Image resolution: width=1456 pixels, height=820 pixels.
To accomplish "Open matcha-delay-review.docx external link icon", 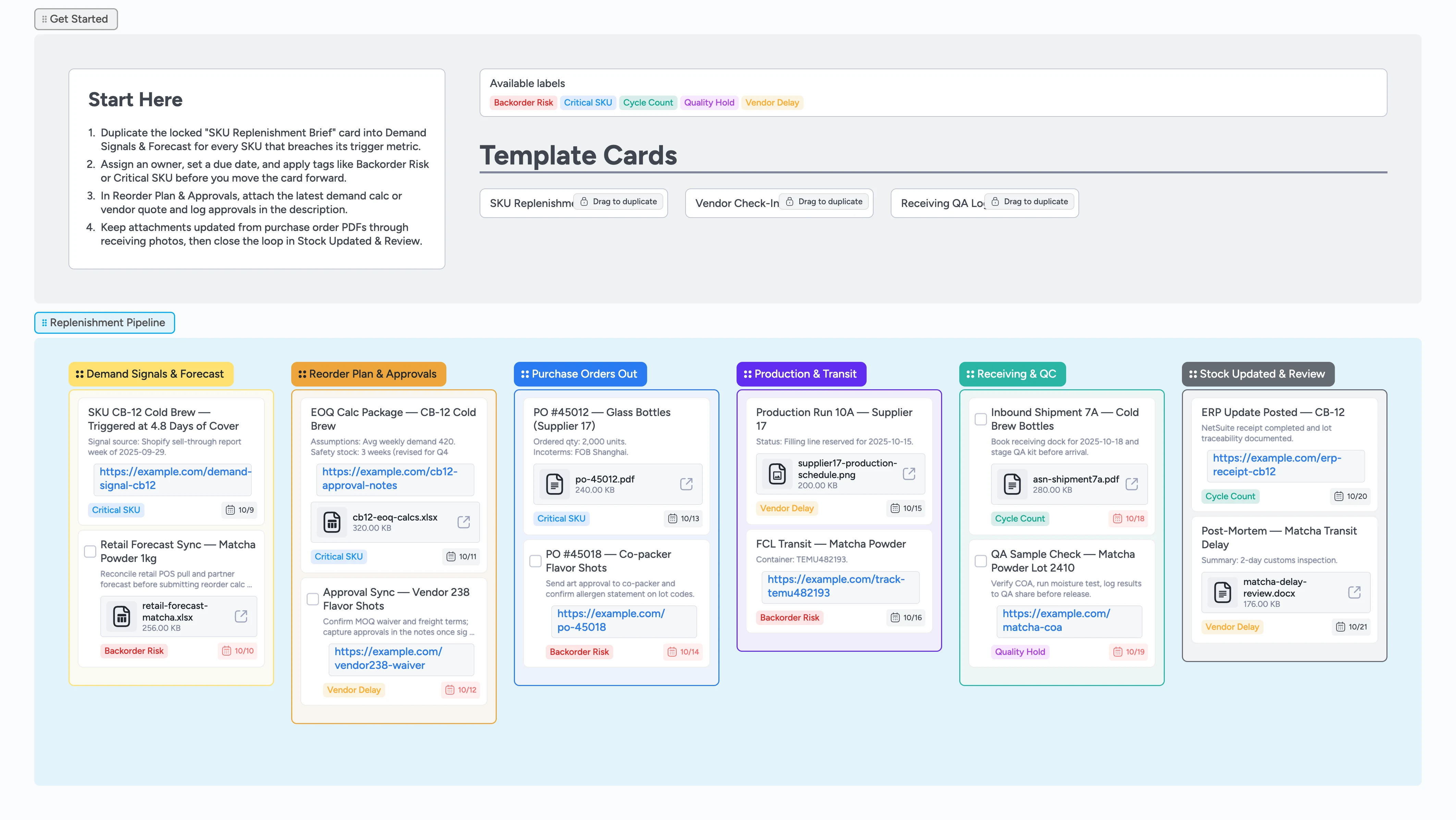I will click(1355, 592).
